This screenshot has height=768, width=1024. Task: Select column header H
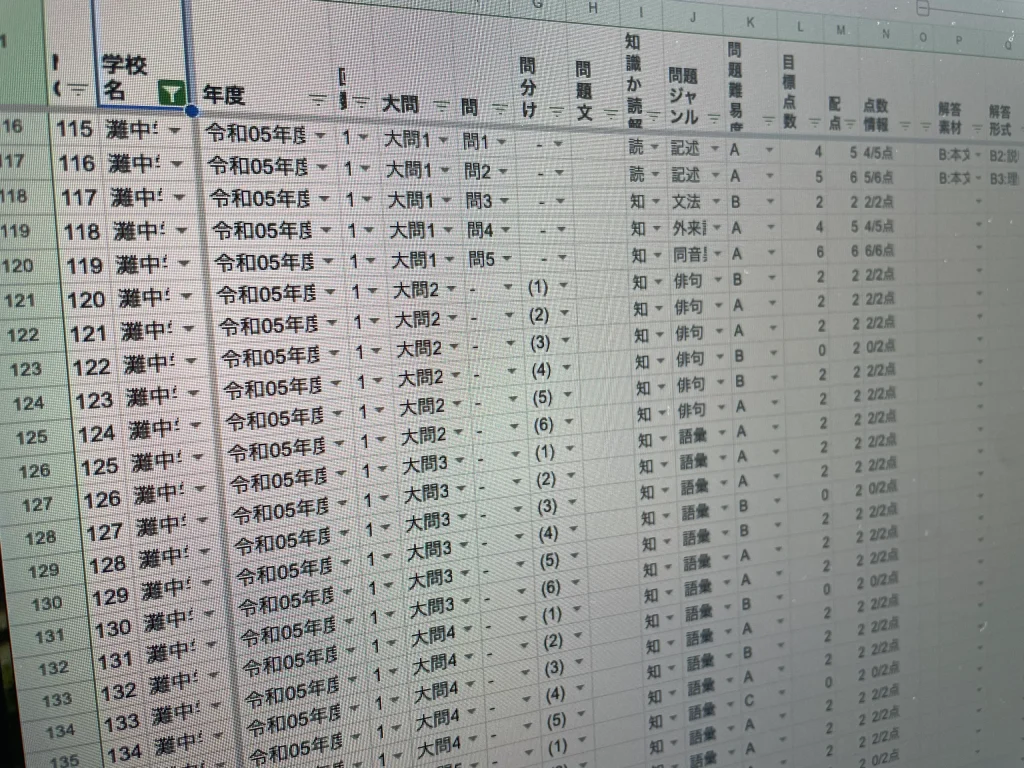pos(593,8)
